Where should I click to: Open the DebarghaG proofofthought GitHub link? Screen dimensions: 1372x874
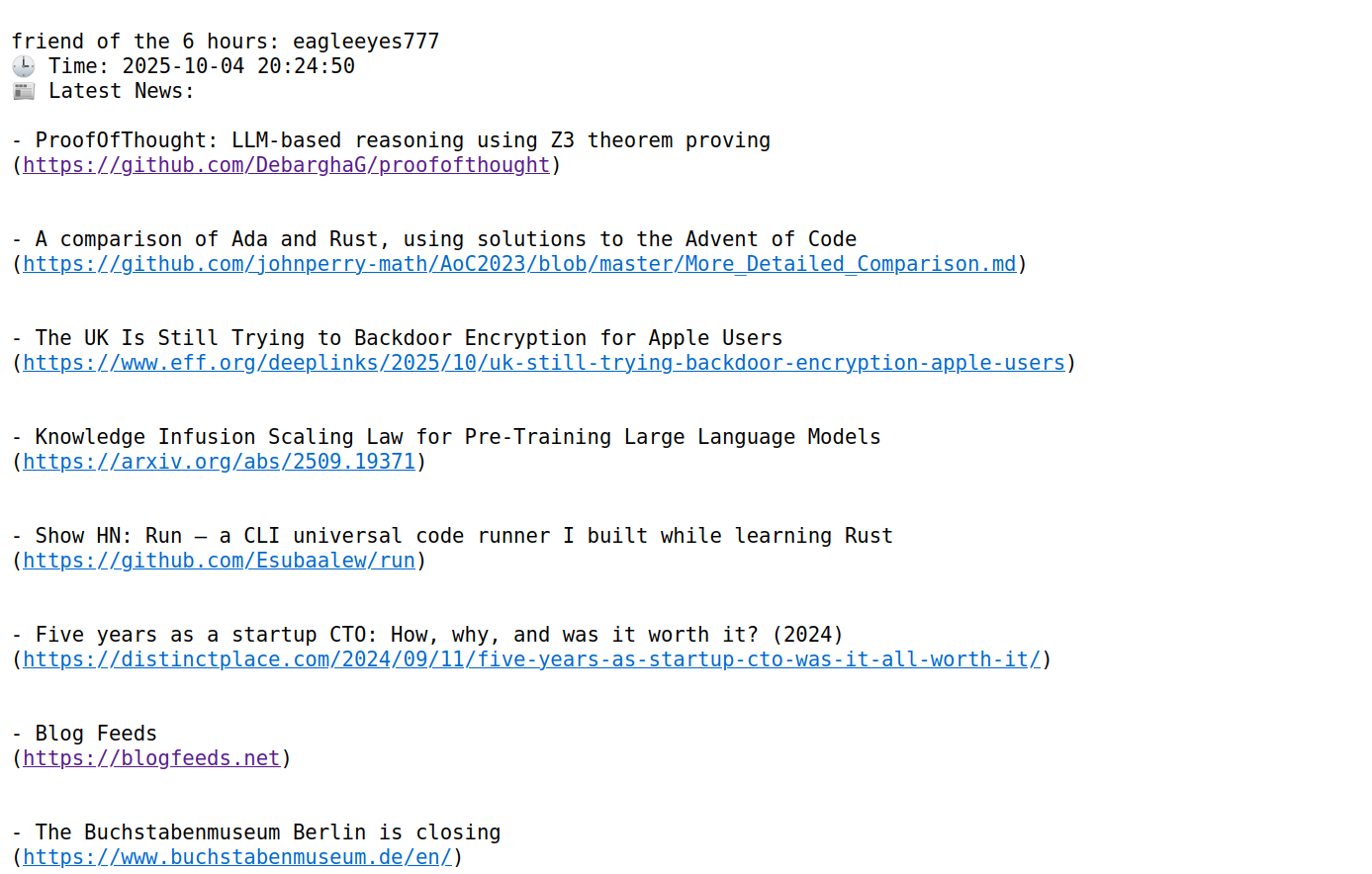286,165
